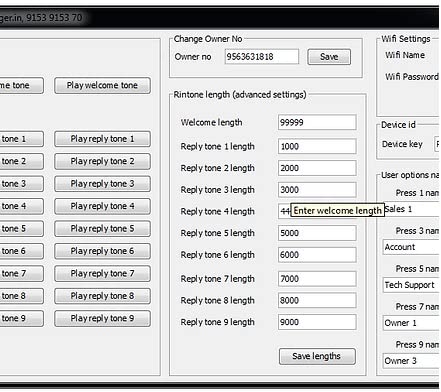Click Play reply tone 6 button
This screenshot has width=441, height=392.
pos(102,251)
